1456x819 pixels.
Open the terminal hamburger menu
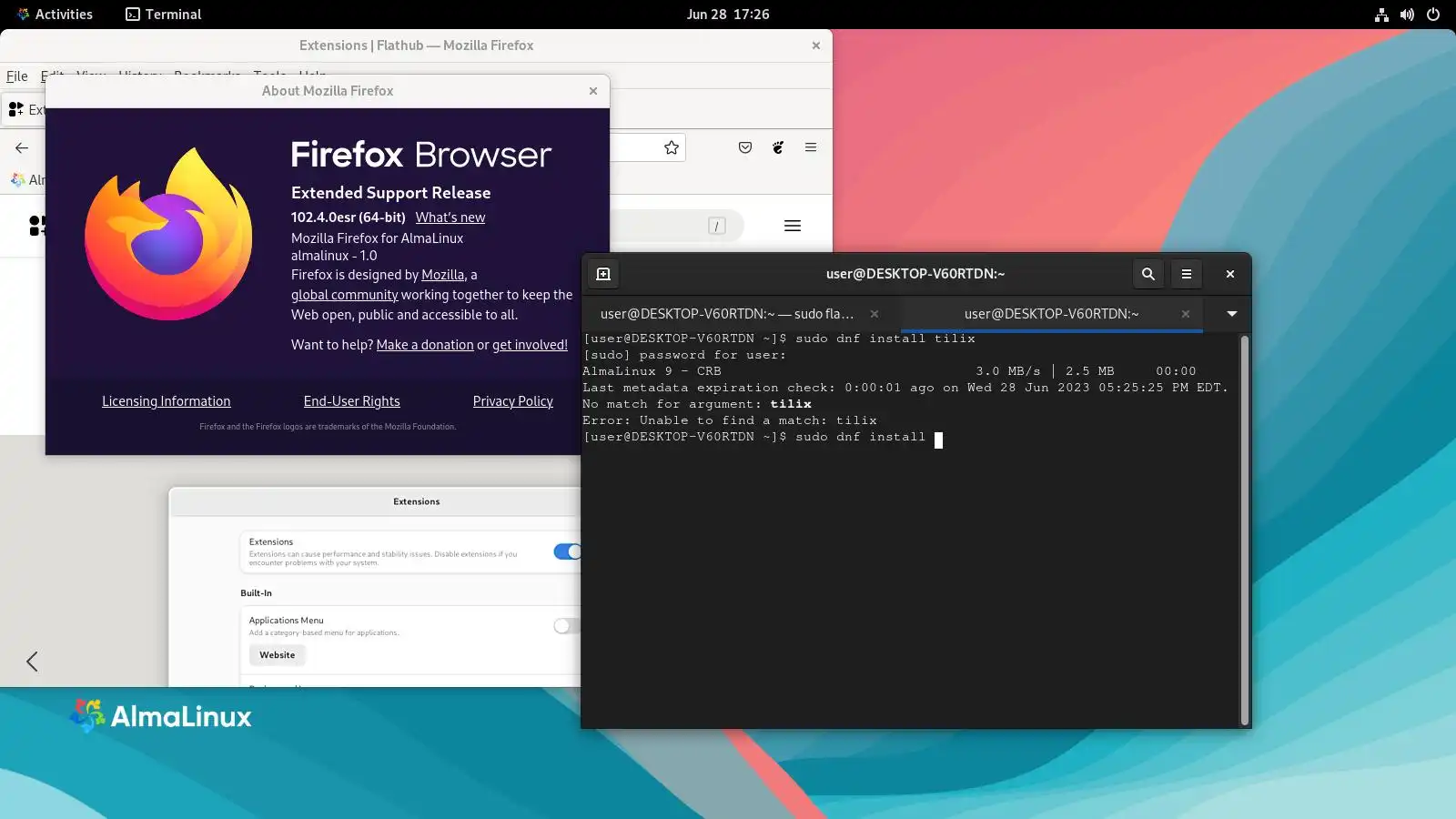1187,274
